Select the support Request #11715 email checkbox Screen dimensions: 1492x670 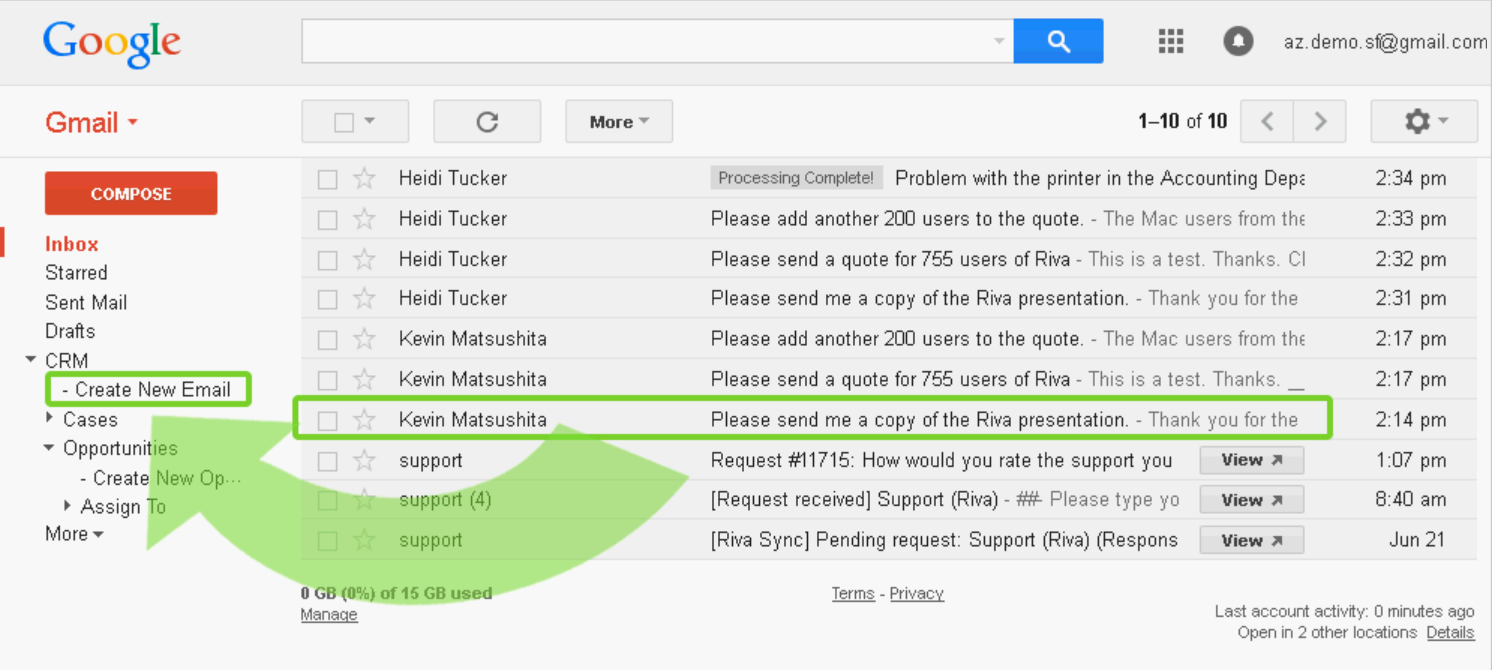[327, 462]
